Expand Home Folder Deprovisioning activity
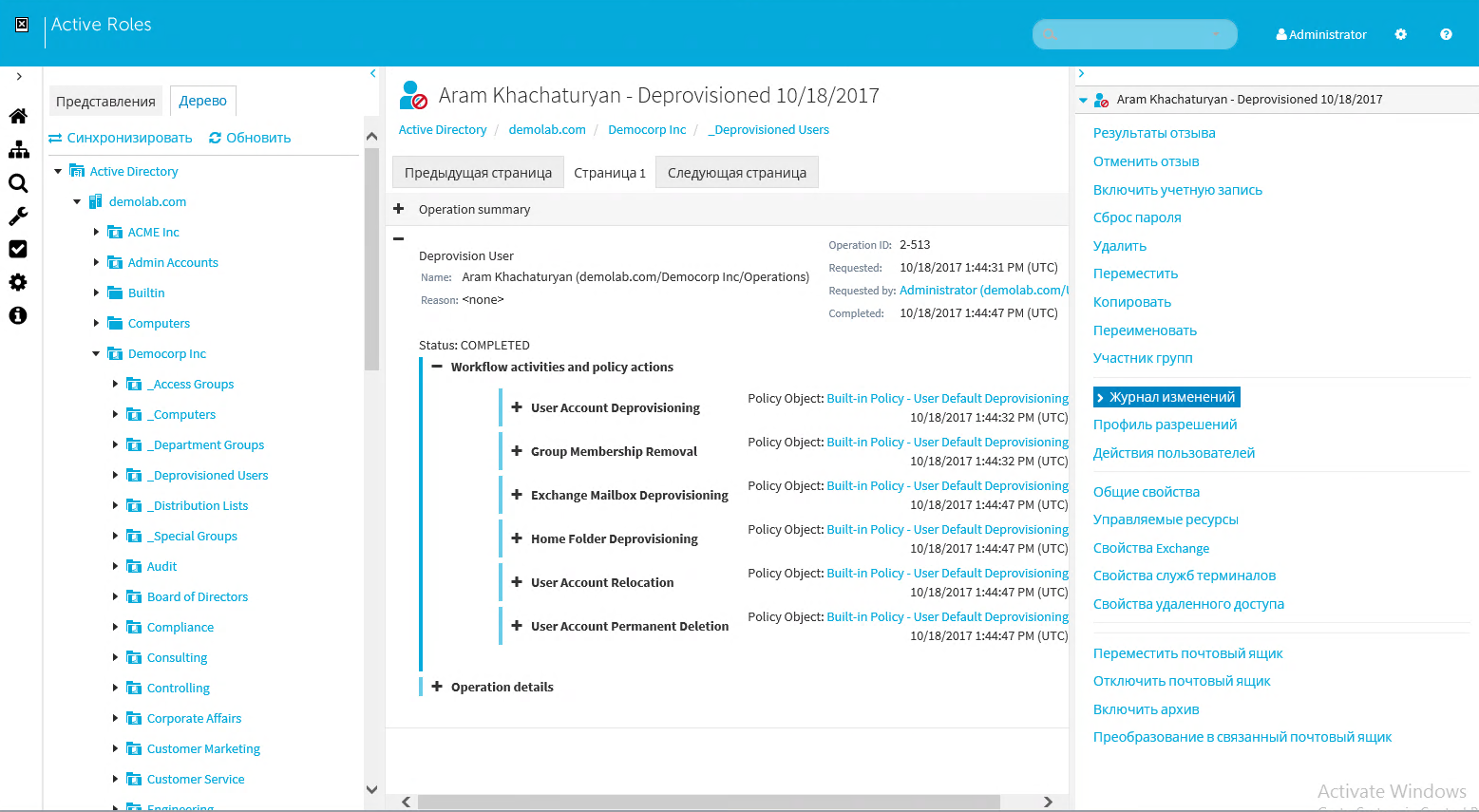Viewport: 1479px width, 812px height. pyautogui.click(x=517, y=538)
